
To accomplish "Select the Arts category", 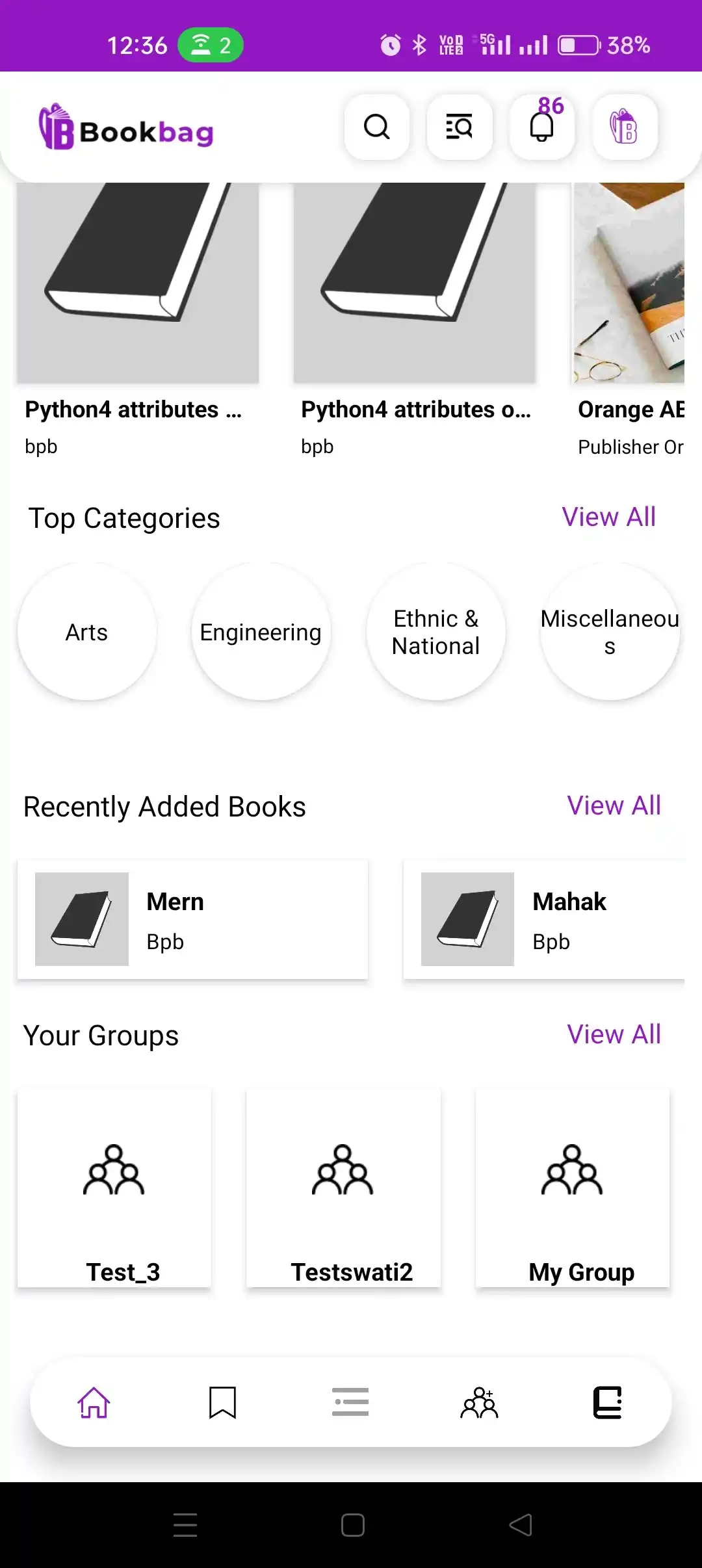I will 86,632.
